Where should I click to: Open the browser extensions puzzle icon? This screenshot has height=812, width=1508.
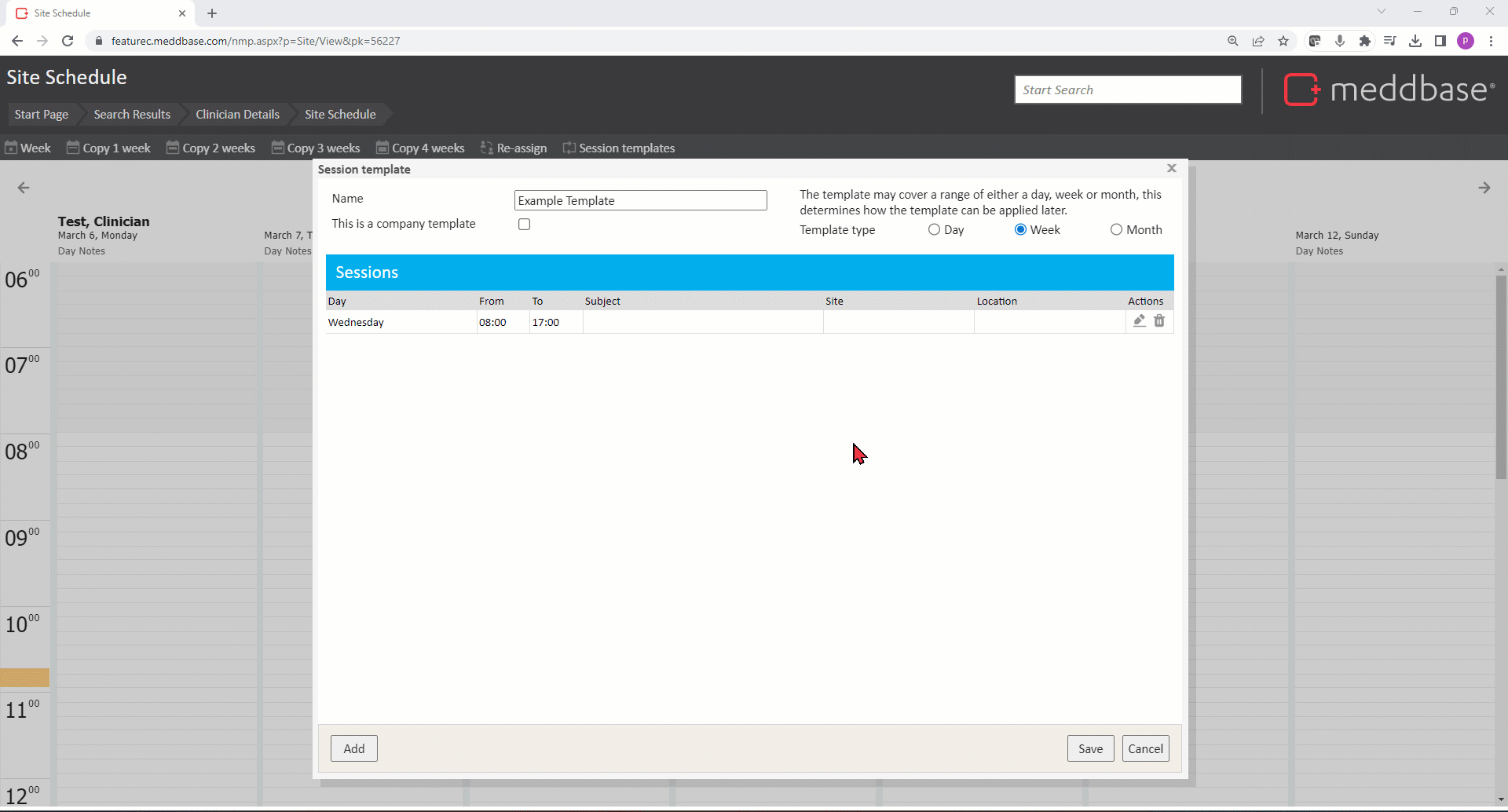click(x=1365, y=41)
